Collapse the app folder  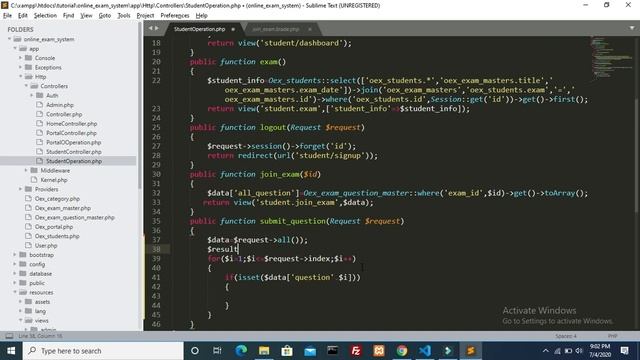point(15,49)
